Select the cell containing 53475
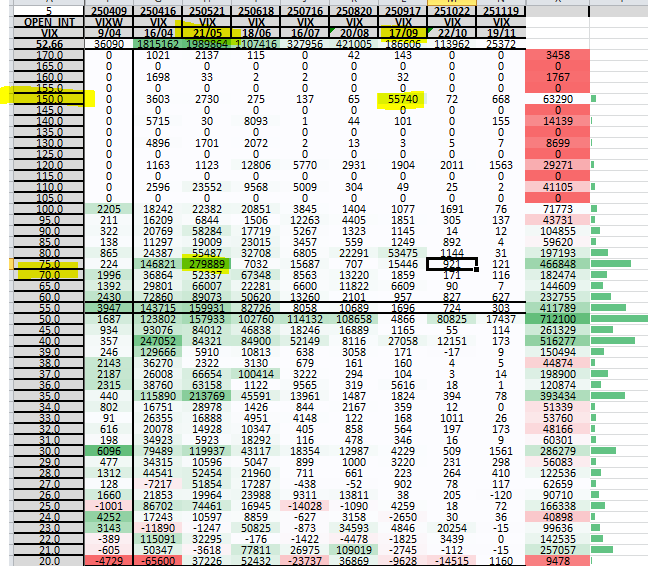Viewport: 648px width, 566px height. pyautogui.click(x=403, y=253)
